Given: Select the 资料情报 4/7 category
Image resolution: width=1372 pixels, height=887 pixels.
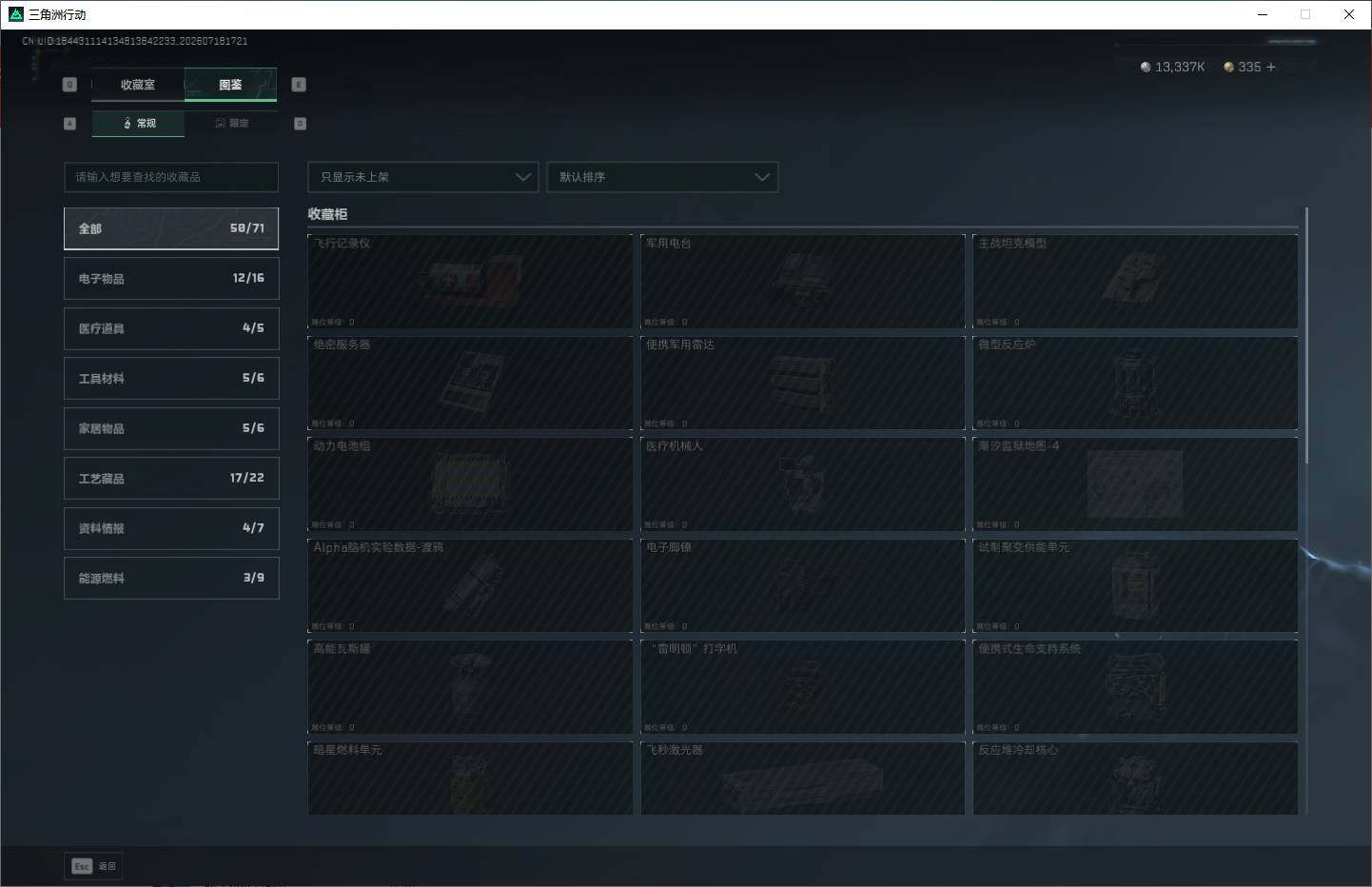Looking at the screenshot, I should pyautogui.click(x=171, y=528).
